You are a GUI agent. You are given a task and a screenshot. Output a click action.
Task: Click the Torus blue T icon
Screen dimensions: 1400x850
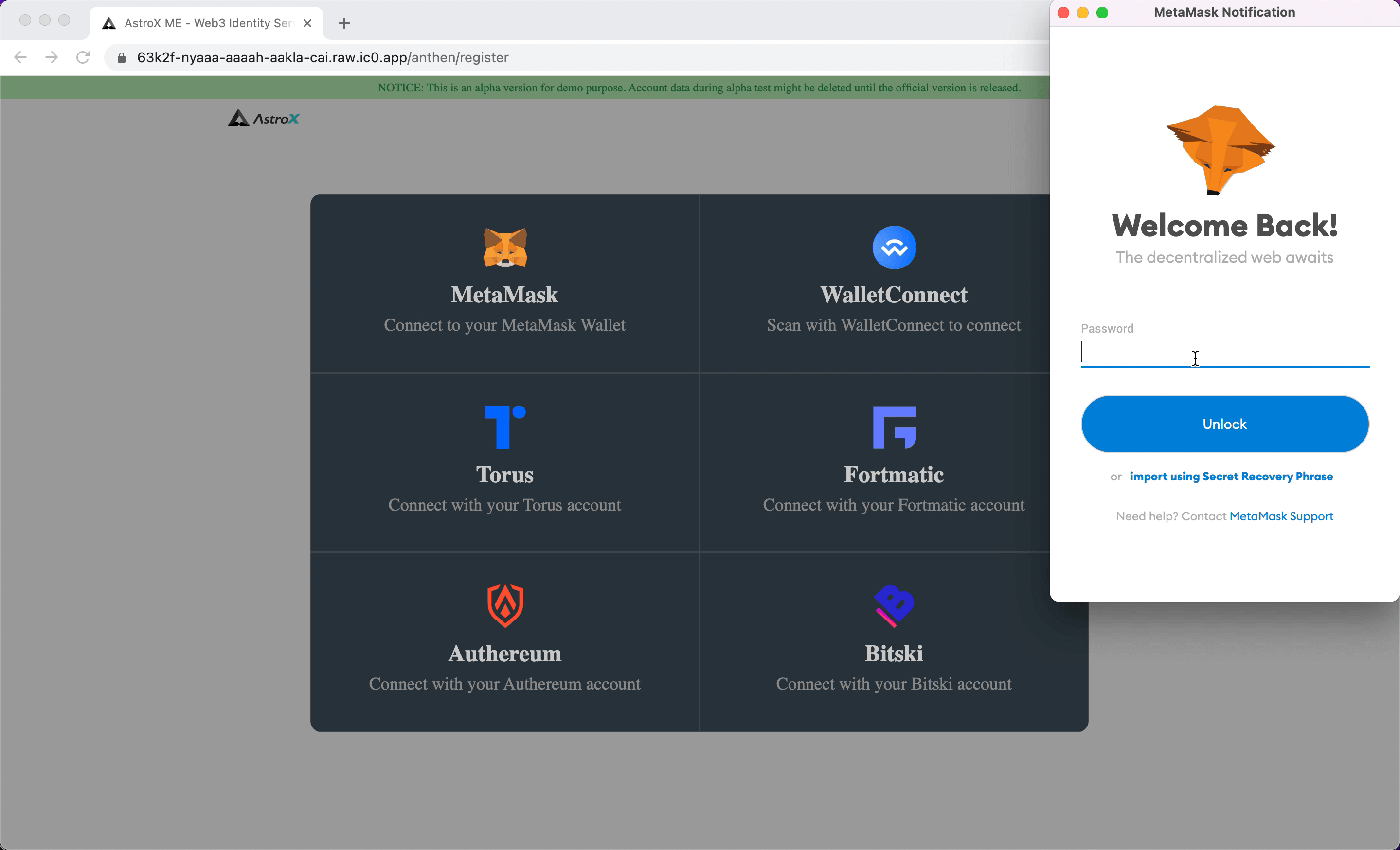tap(504, 427)
